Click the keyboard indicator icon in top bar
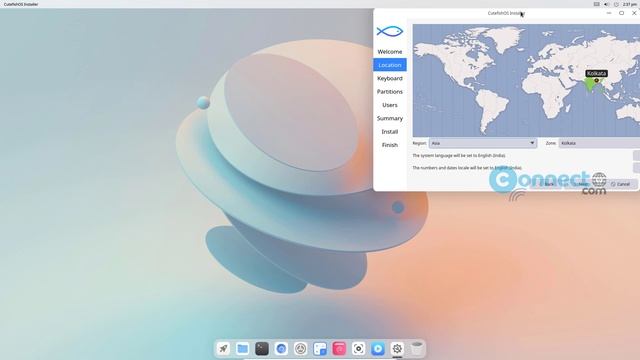The height and width of the screenshot is (360, 640). 596,4
